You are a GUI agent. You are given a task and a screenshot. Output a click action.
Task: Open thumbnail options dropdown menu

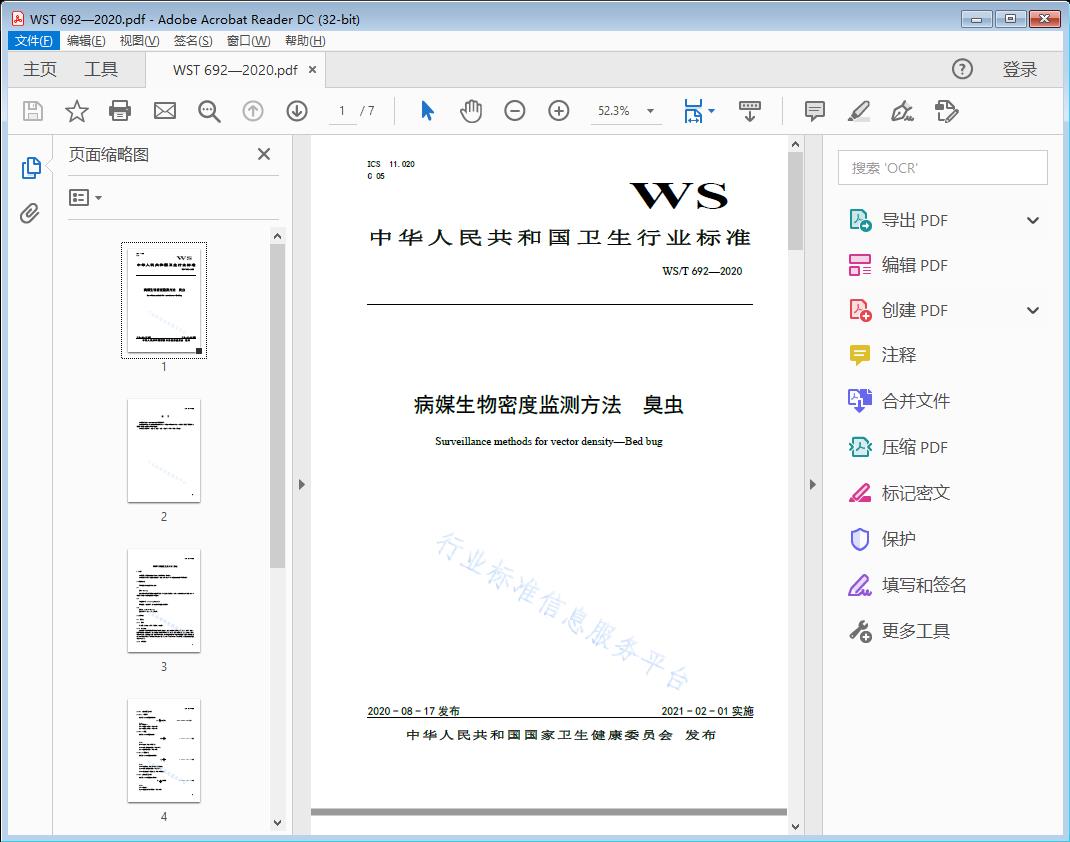[86, 198]
